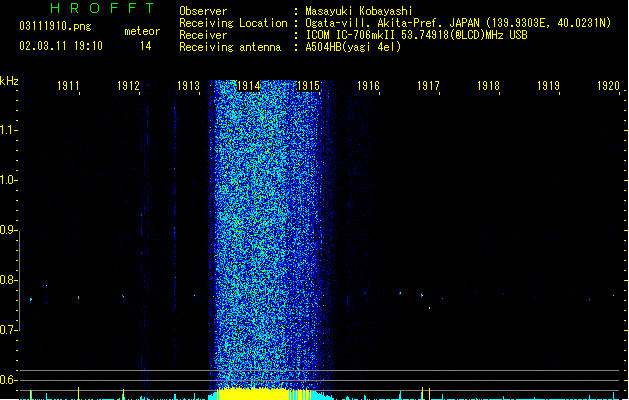Click the 1911 time marker

(68, 86)
